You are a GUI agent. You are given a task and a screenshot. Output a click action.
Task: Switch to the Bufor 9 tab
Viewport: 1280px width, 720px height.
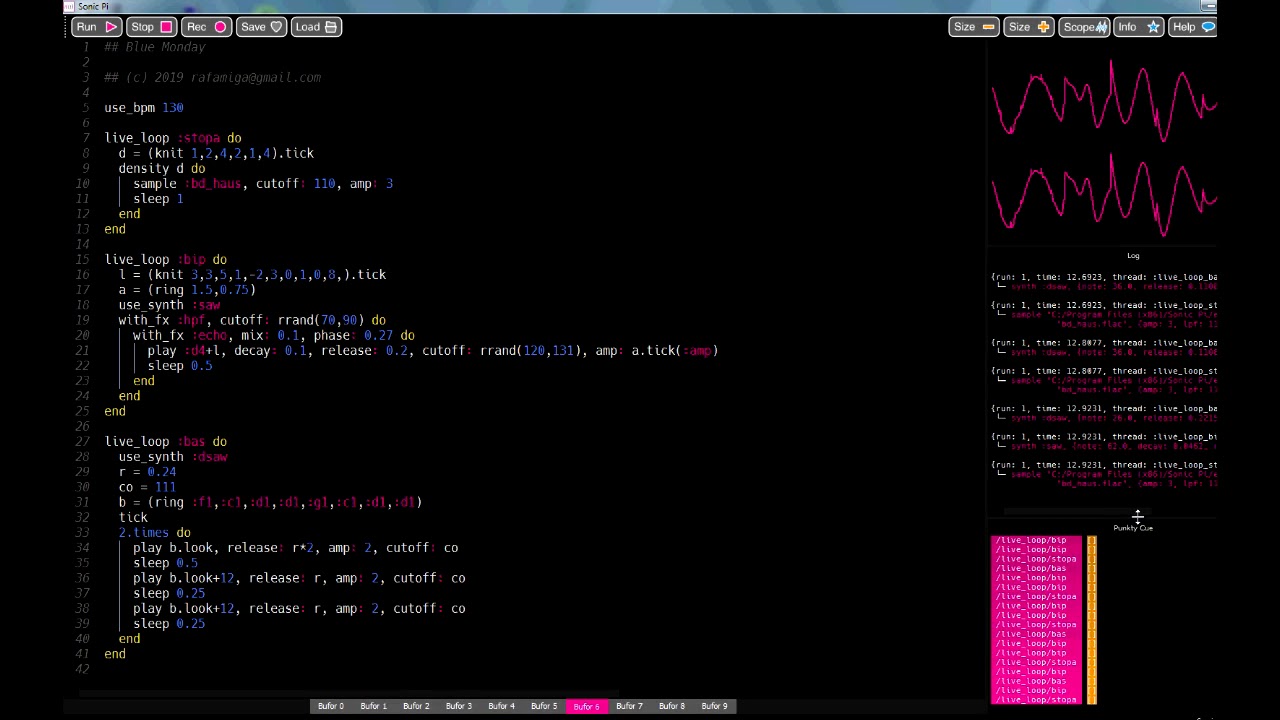tap(714, 706)
